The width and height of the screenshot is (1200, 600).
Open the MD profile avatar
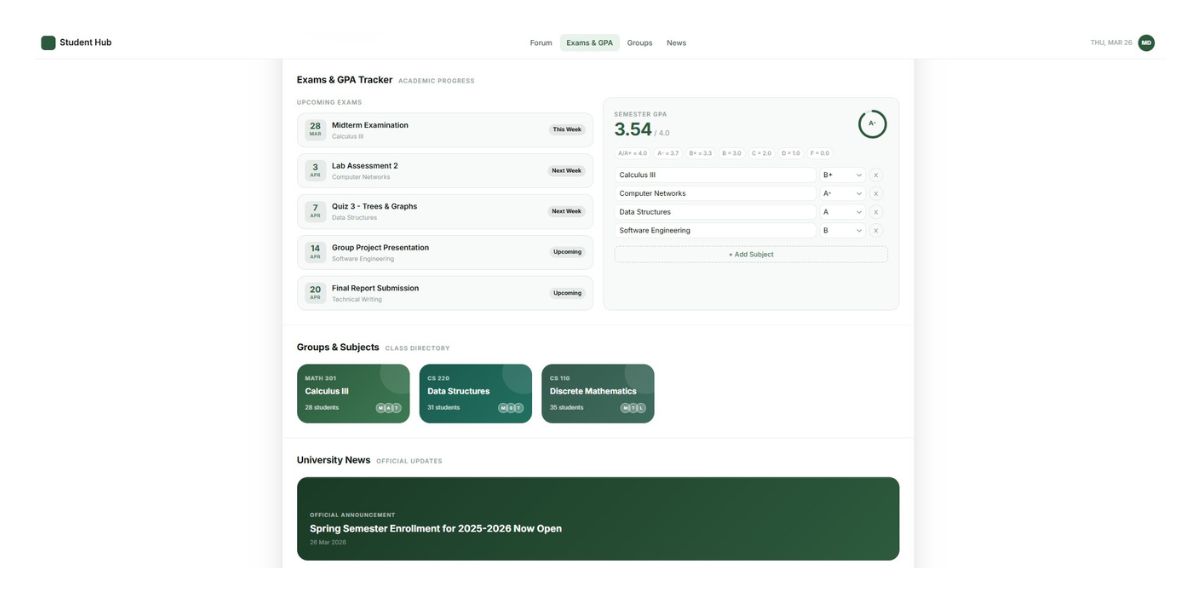(x=1146, y=42)
